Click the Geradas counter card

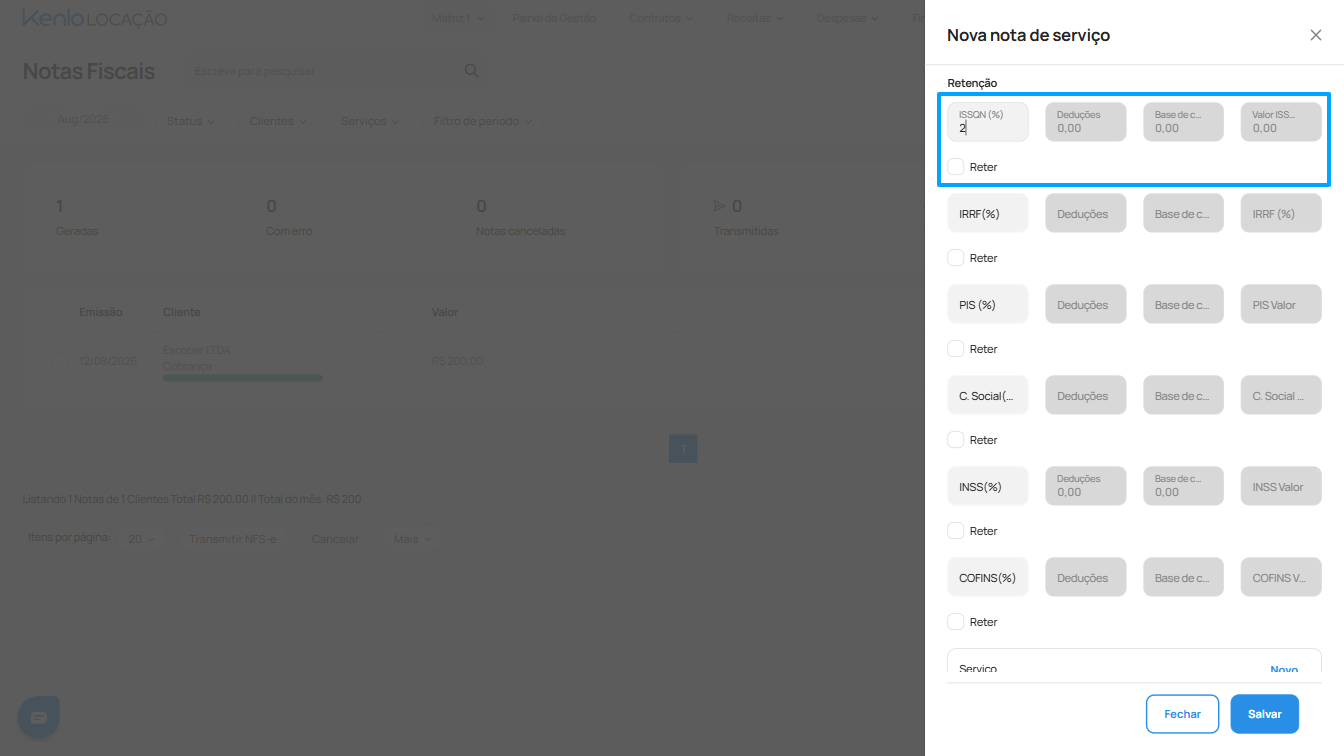(x=77, y=218)
